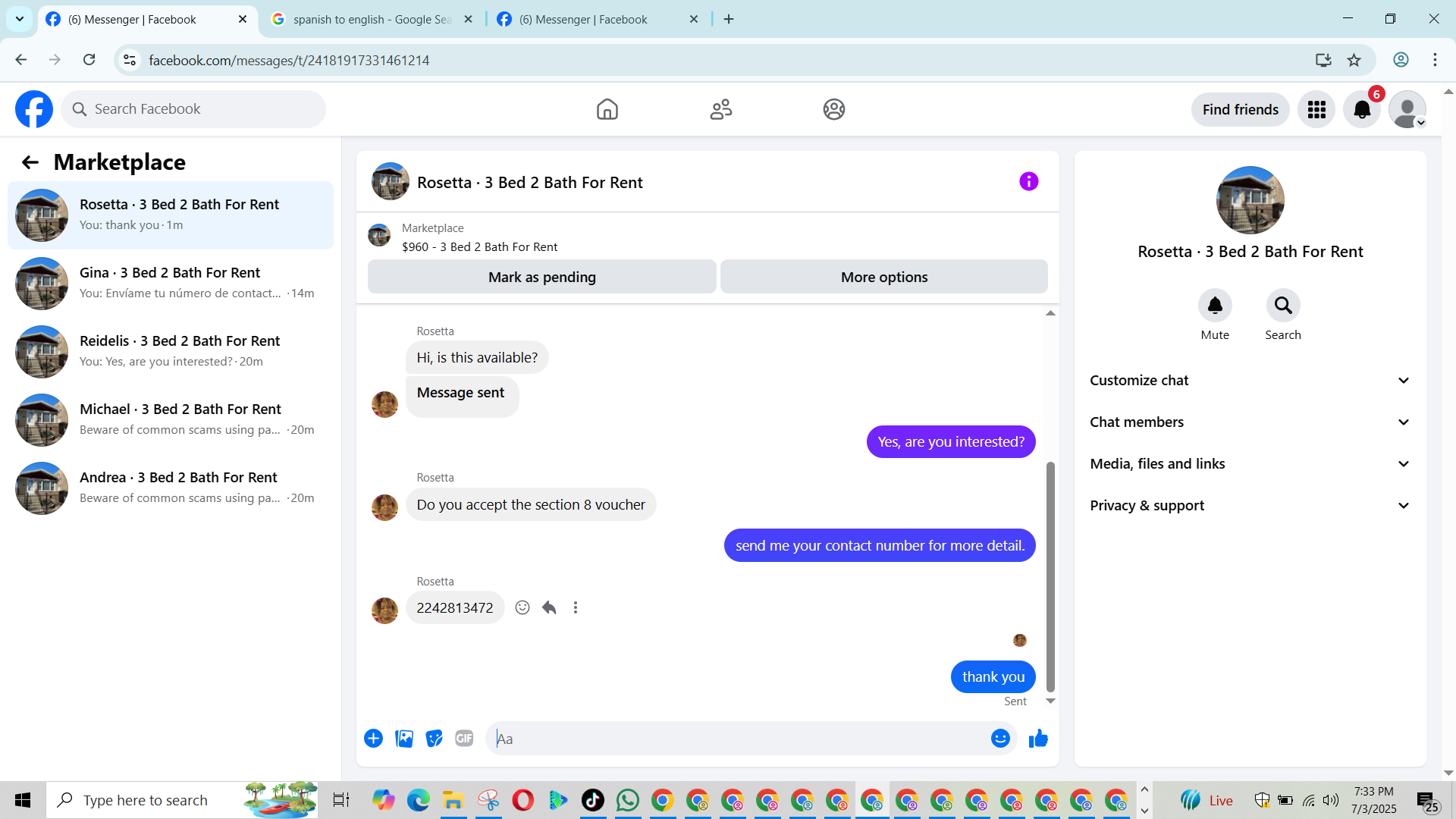Expand the Customize chat section
1456x819 pixels.
click(x=1250, y=381)
